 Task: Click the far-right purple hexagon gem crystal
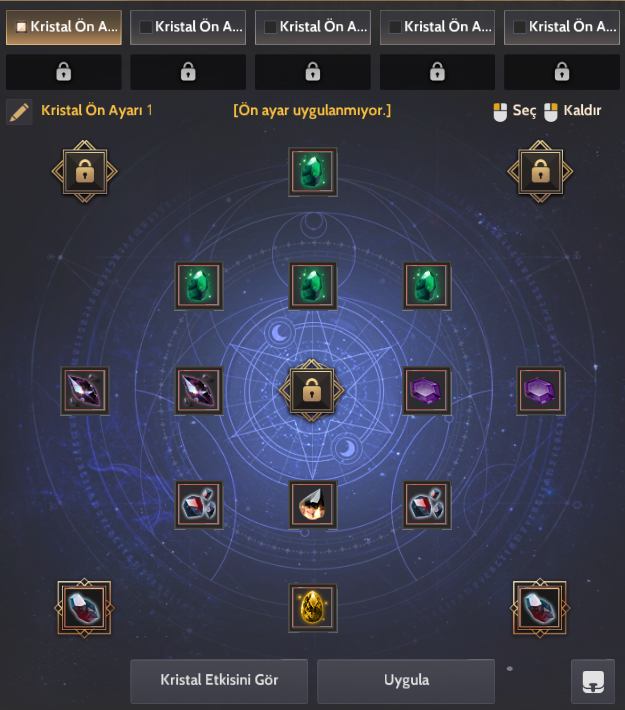point(540,391)
